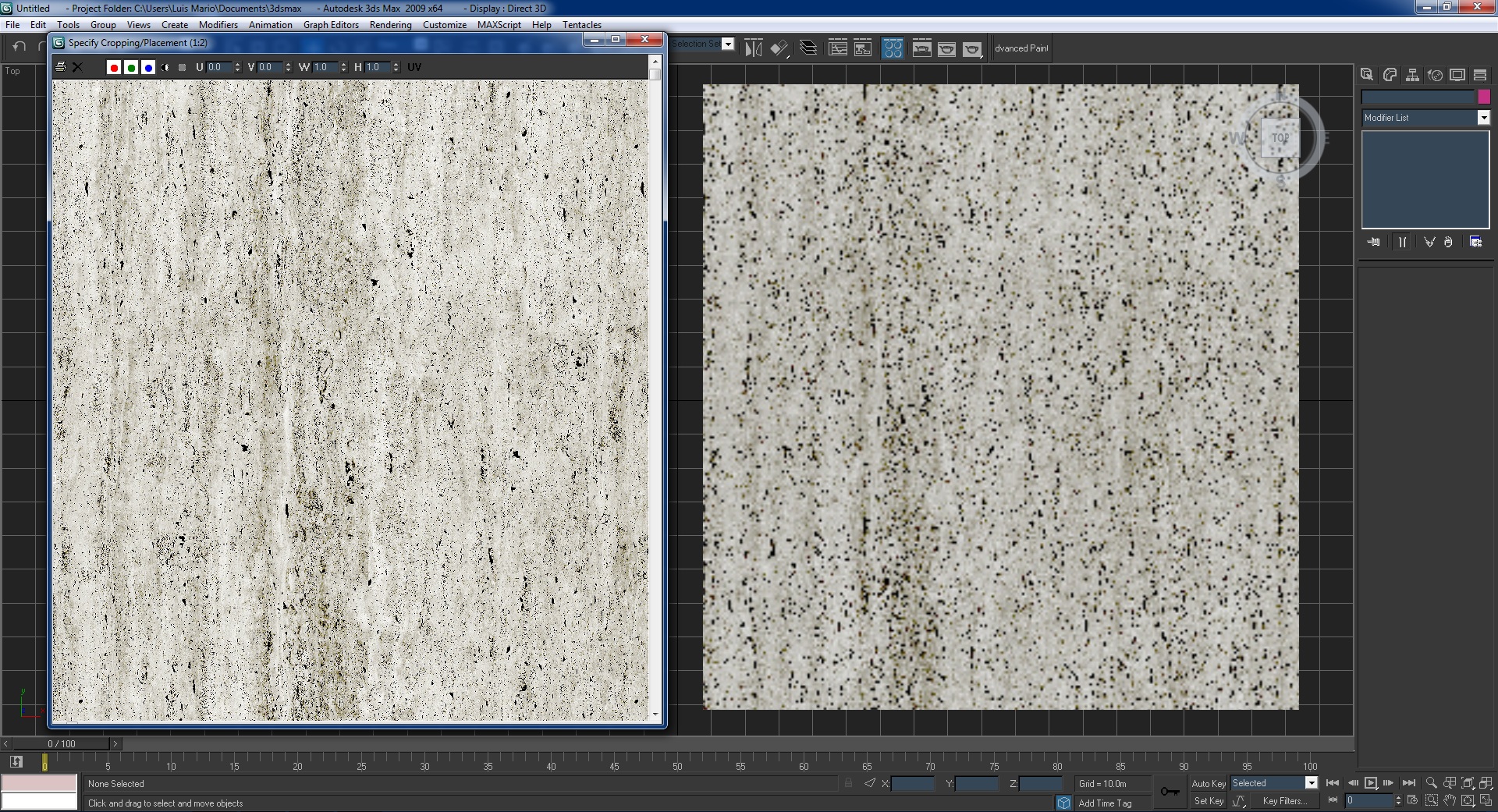This screenshot has height=812, width=1498.
Task: Toggle the alpha channel display
Action: point(165,68)
